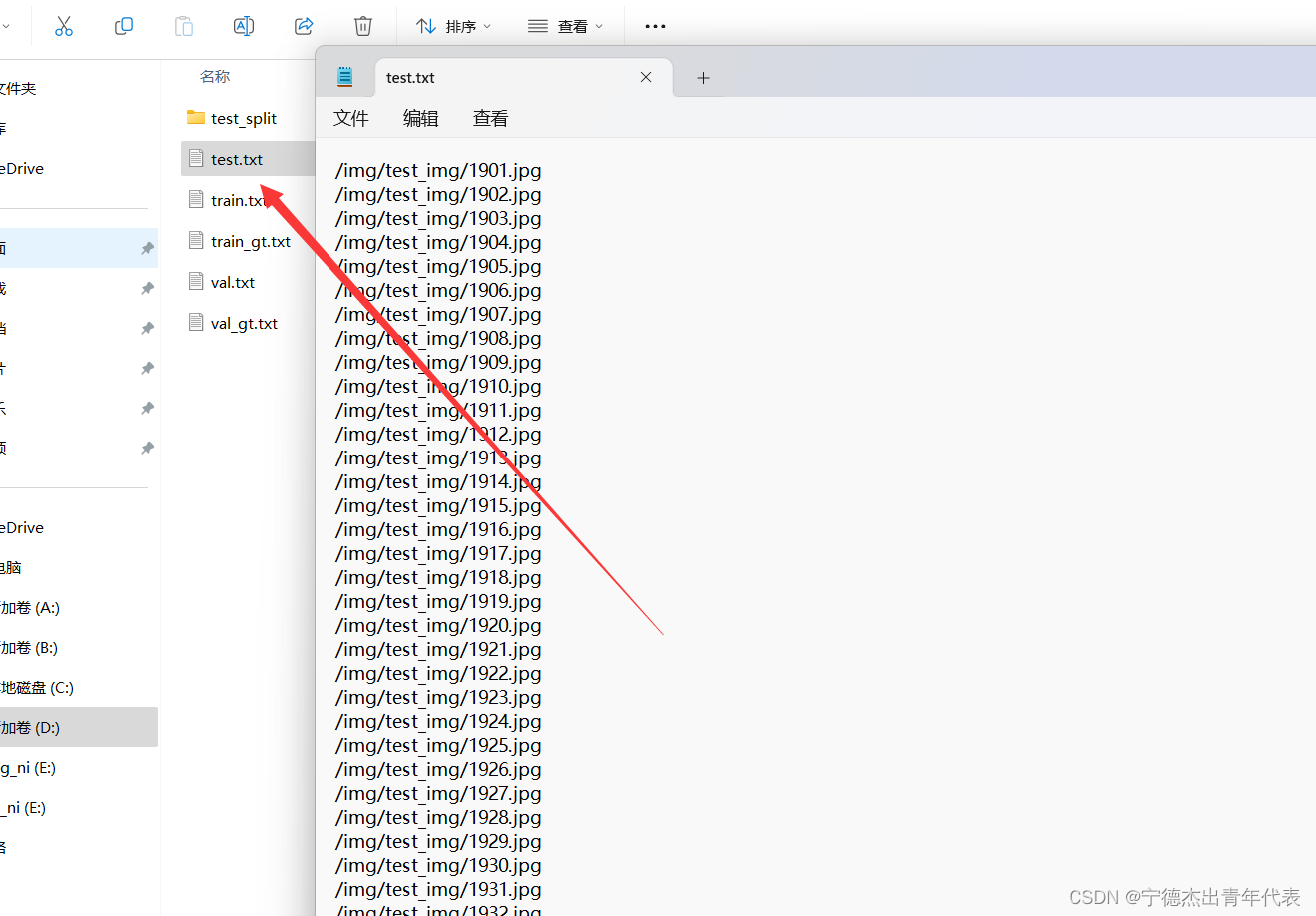Click line /img/test_img/1917.jpg in Notepad
Image resolution: width=1316 pixels, height=916 pixels.
tap(438, 554)
